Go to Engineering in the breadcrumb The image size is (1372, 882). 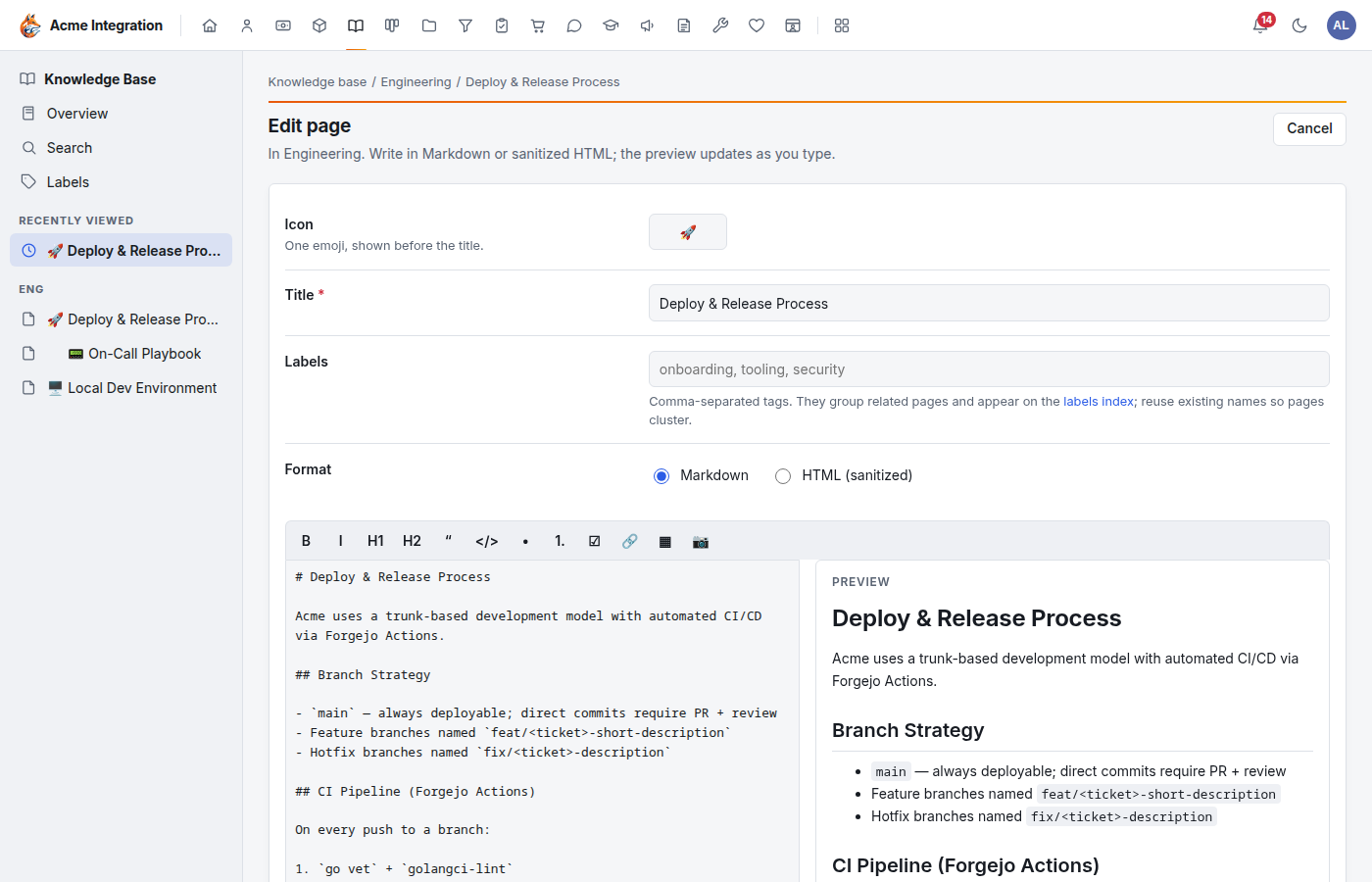coord(416,82)
